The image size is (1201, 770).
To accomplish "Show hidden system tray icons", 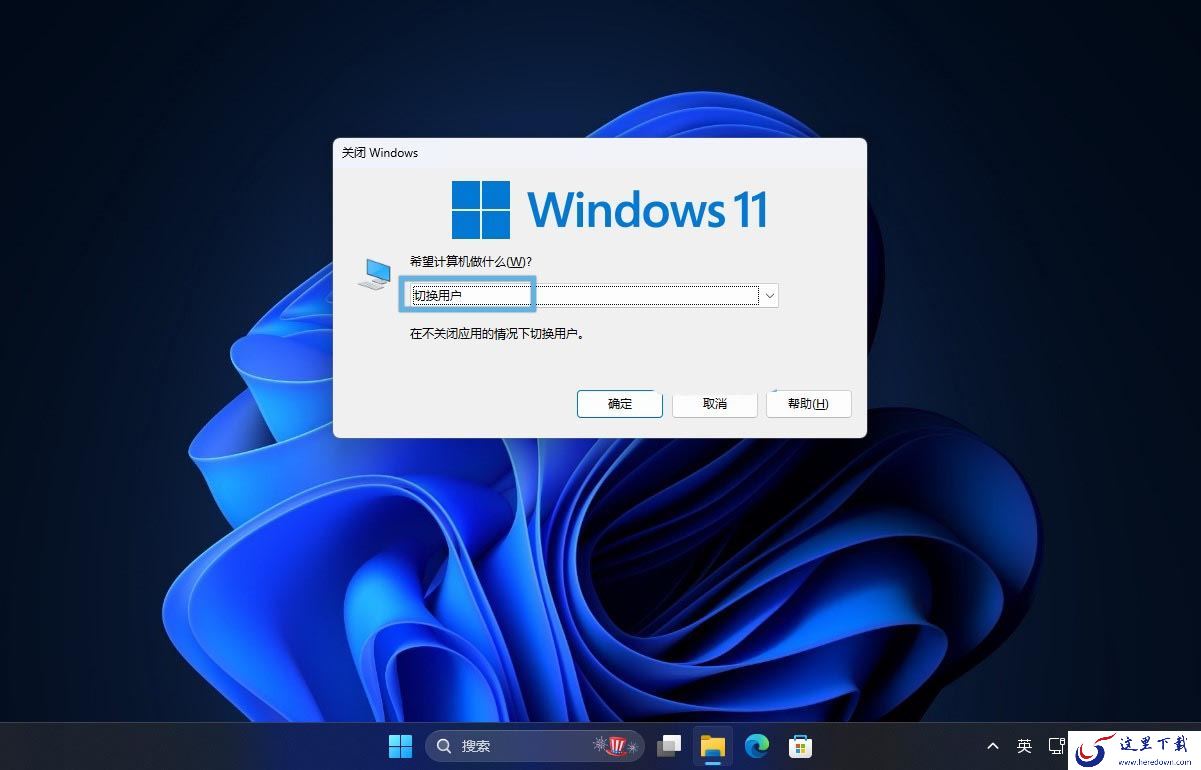I will pos(992,746).
